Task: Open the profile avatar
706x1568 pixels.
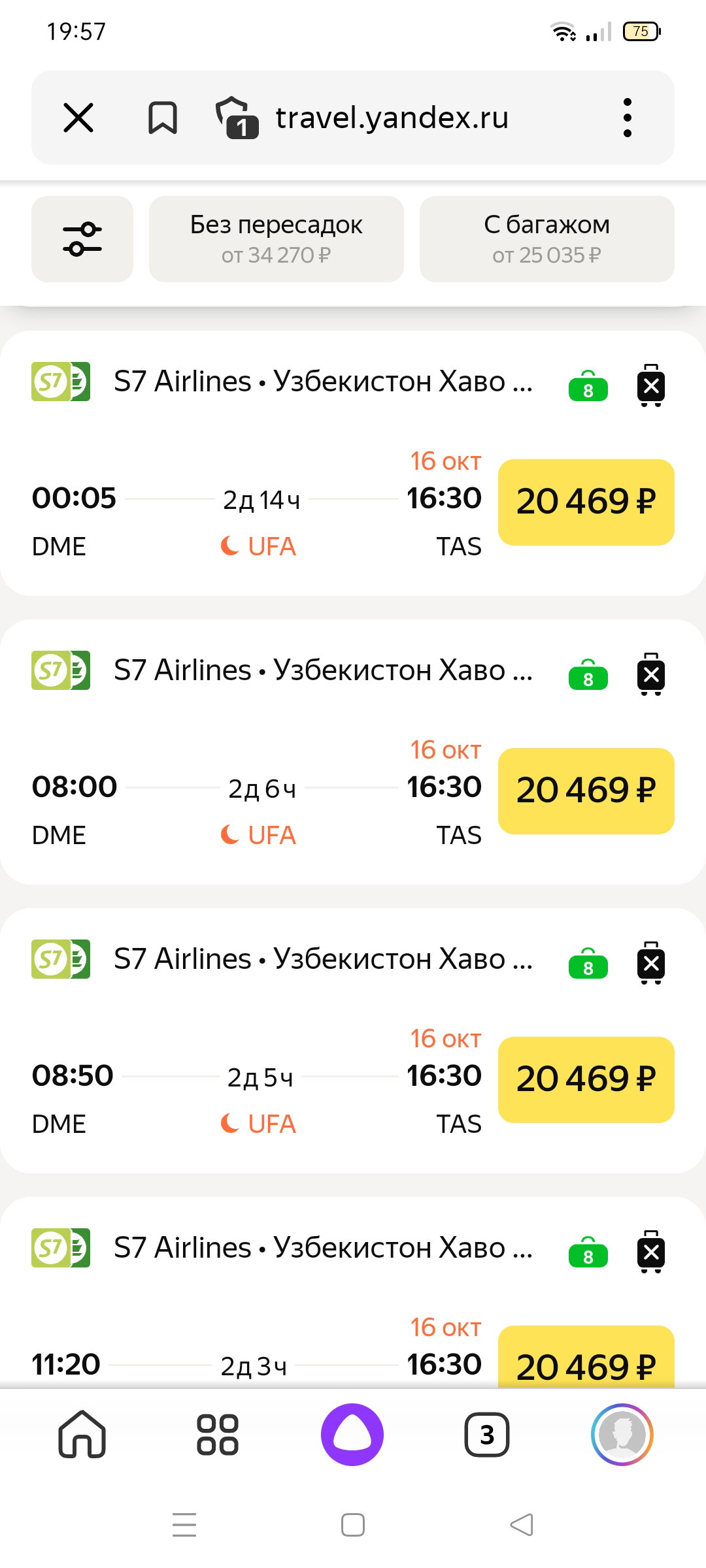Action: (622, 1435)
